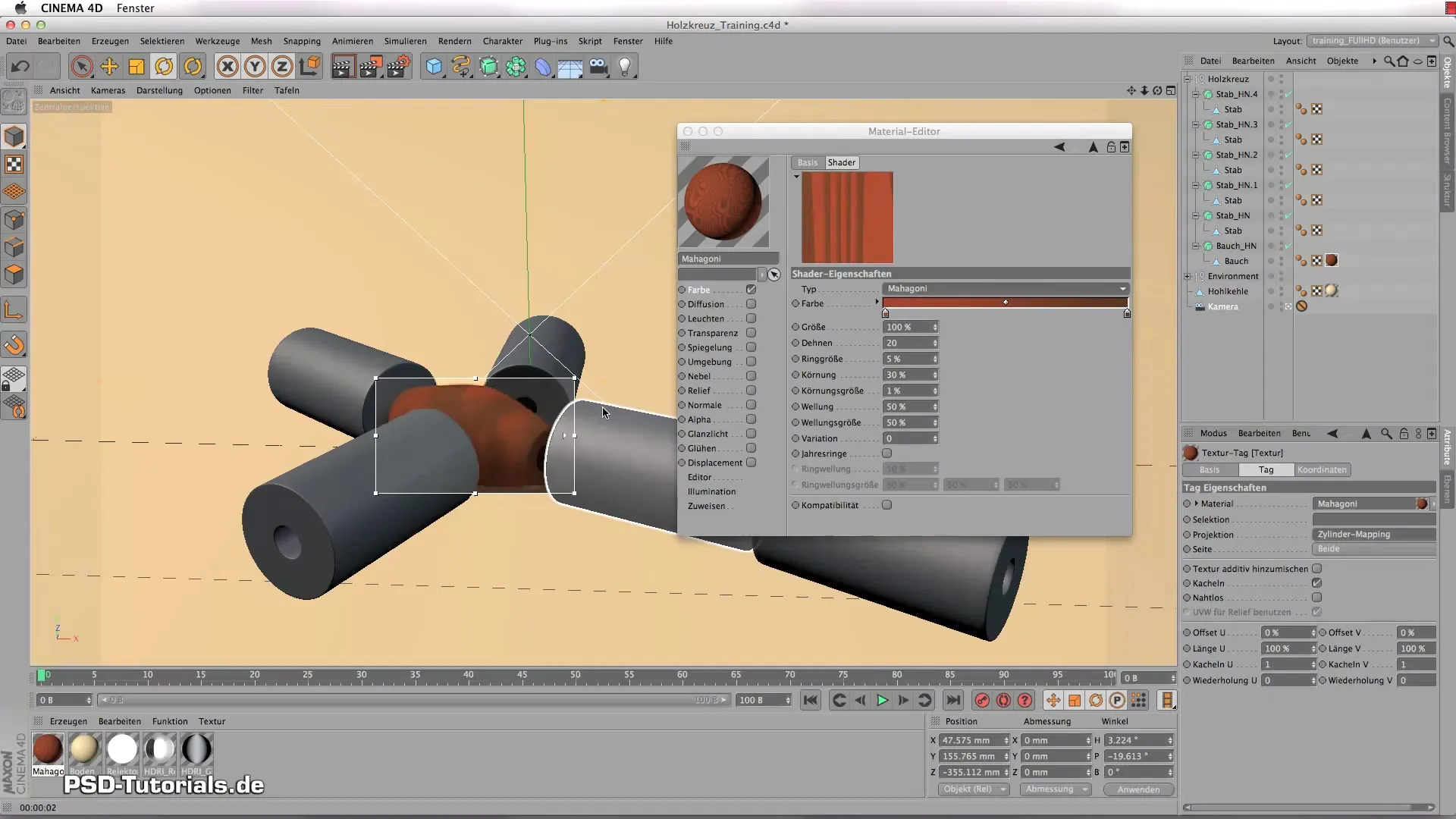Open the deformer objects icon

click(x=543, y=67)
